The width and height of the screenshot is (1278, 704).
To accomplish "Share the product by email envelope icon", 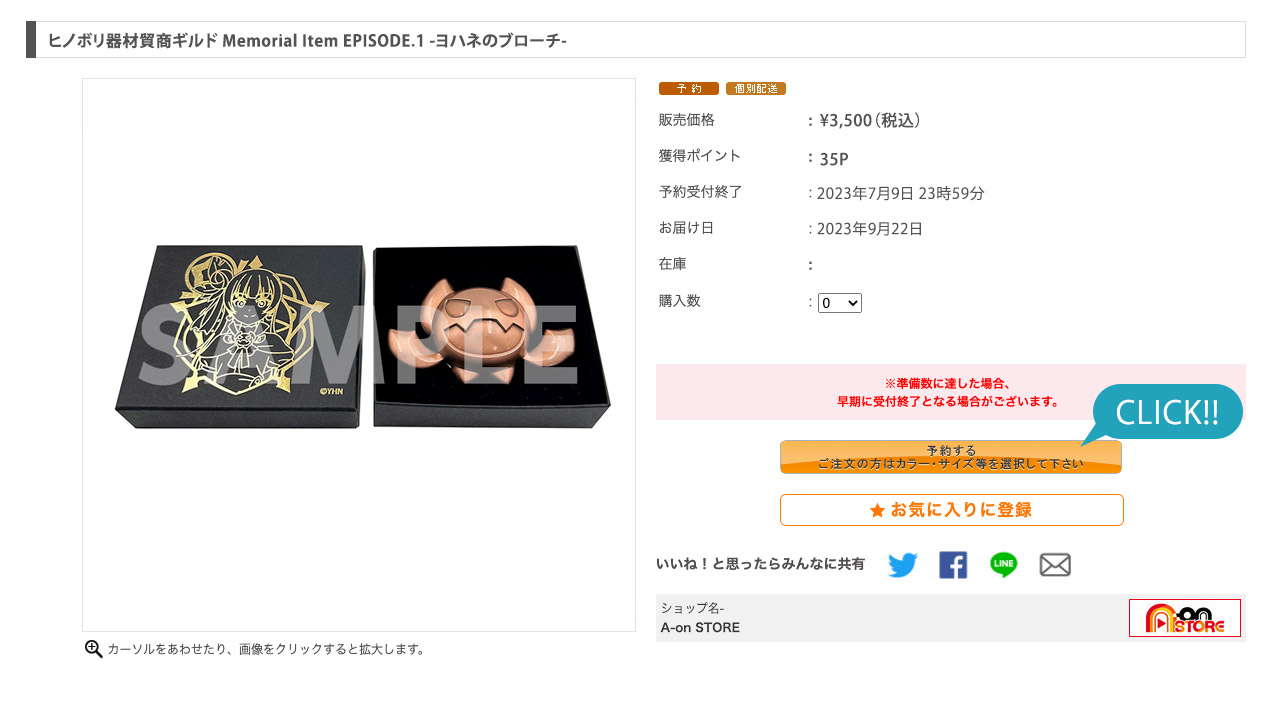I will coord(1055,565).
